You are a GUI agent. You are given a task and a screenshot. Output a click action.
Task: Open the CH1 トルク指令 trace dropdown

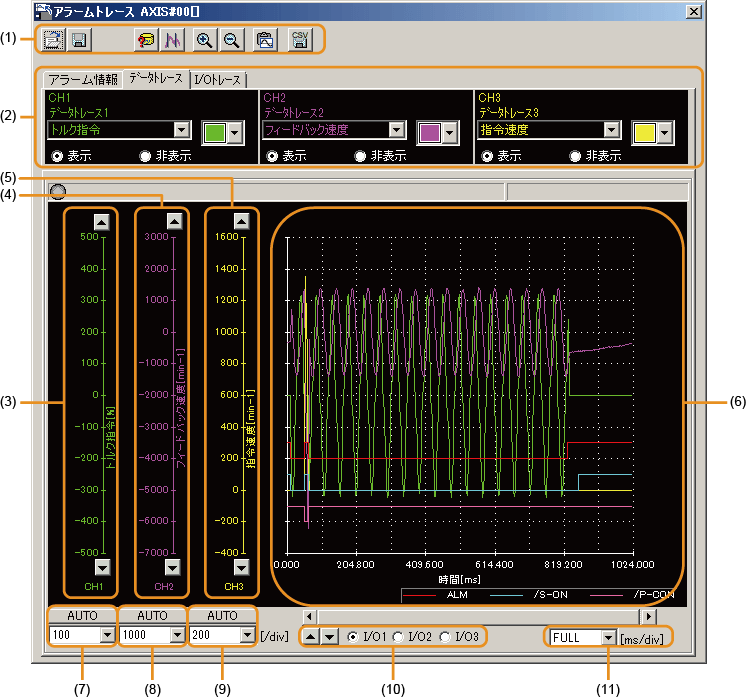pyautogui.click(x=181, y=130)
